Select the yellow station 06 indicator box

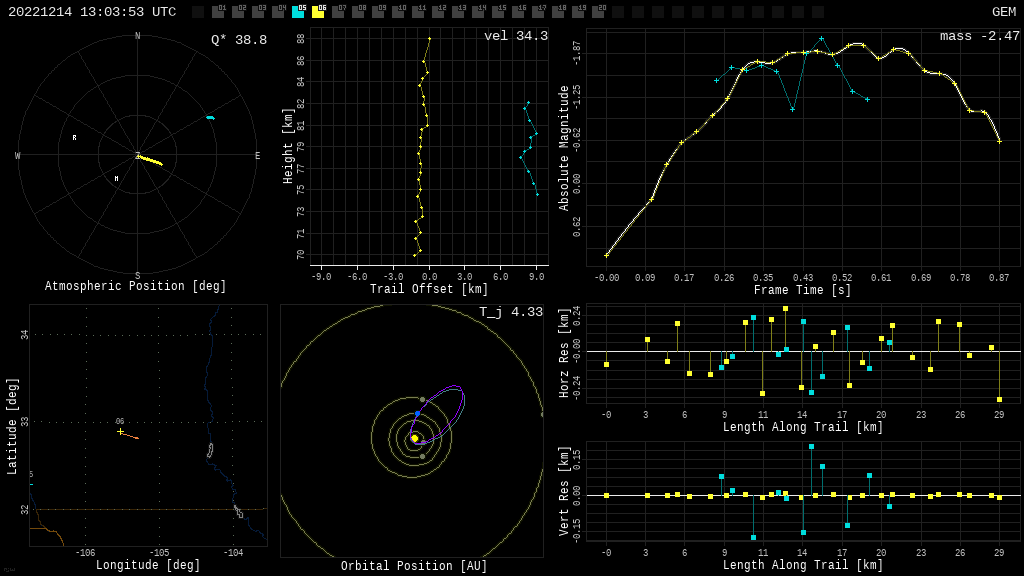click(x=318, y=12)
